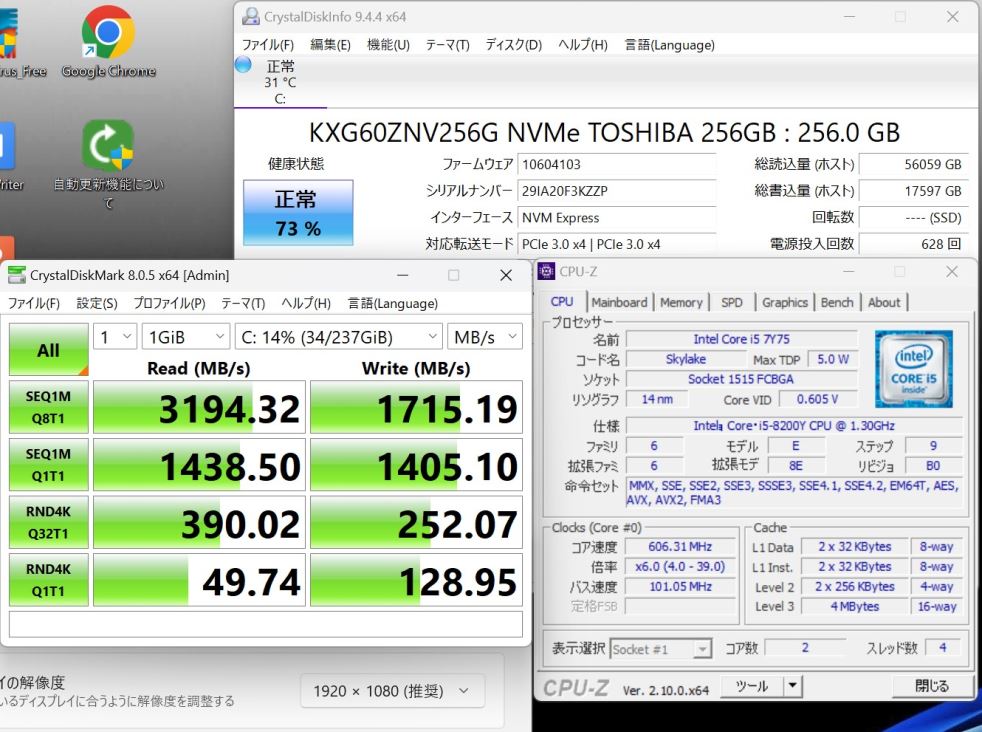Viewport: 982px width, 732px height.
Task: Click the Intel Core i5 logo
Action: (912, 367)
